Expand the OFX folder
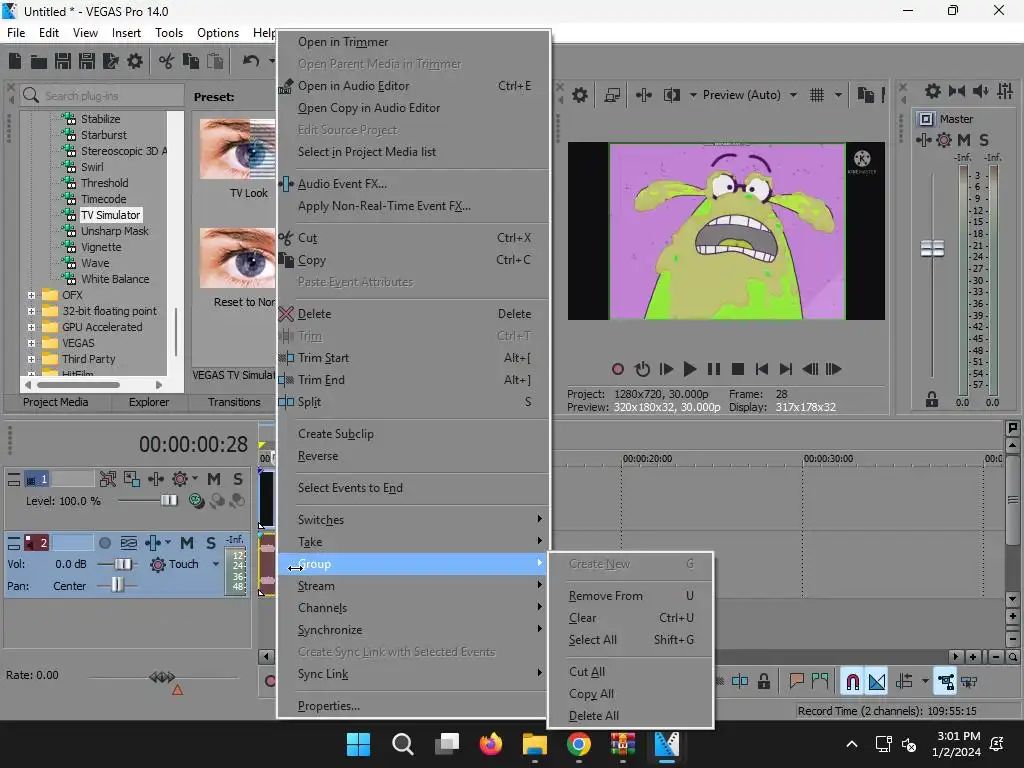Image resolution: width=1024 pixels, height=768 pixels. 31,295
